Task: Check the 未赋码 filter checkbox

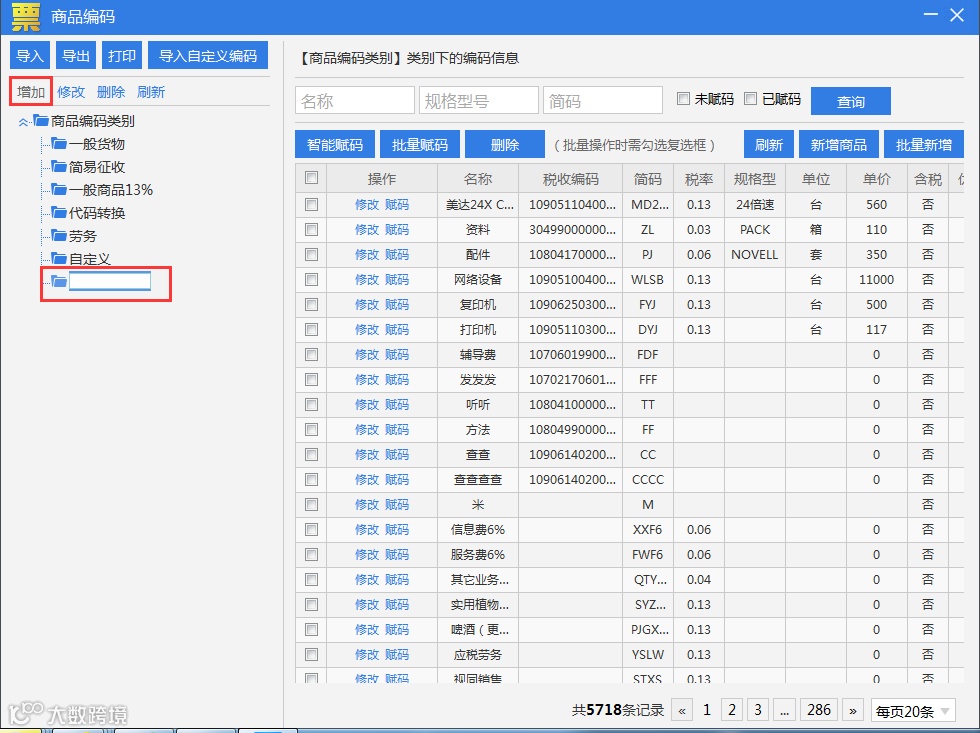Action: point(684,99)
